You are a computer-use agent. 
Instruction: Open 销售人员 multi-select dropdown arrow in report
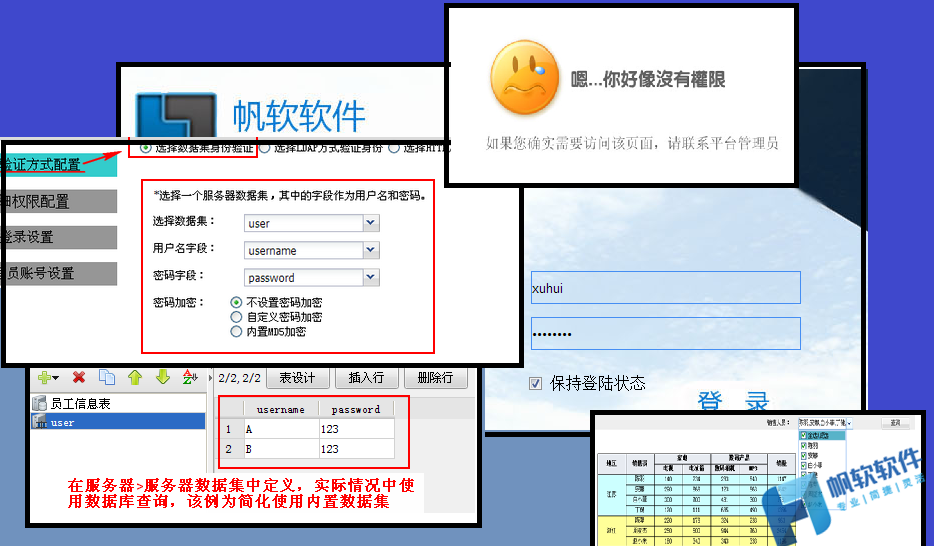point(849,423)
